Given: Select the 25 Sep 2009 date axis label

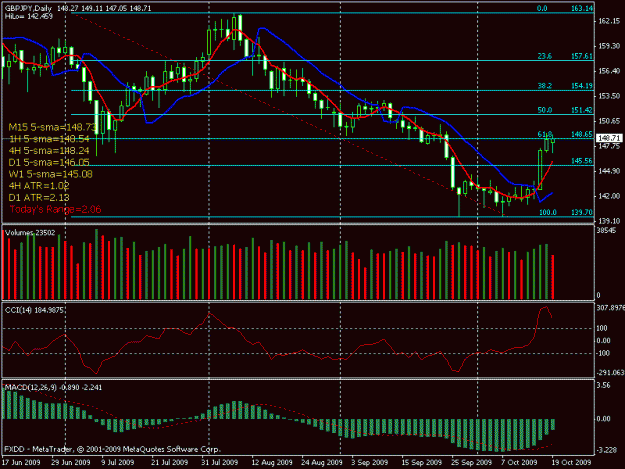Looking at the screenshot, I should [472, 463].
